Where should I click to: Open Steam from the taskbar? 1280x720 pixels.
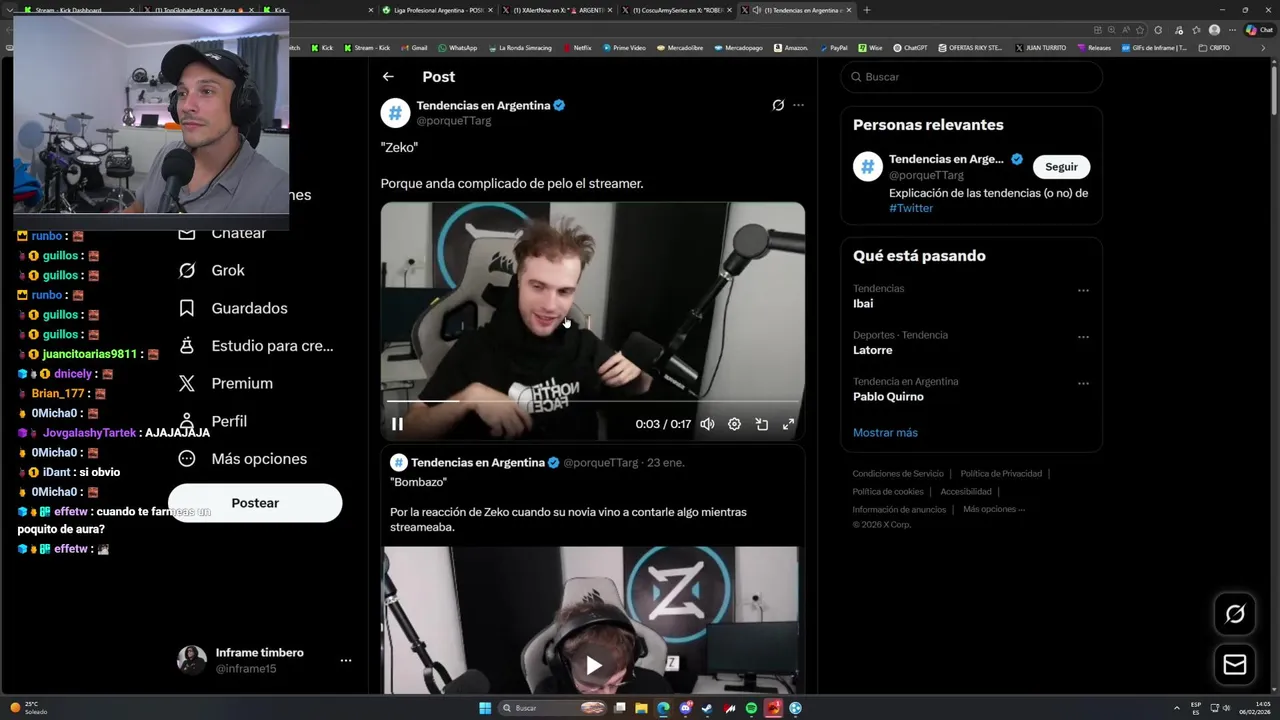(x=707, y=708)
